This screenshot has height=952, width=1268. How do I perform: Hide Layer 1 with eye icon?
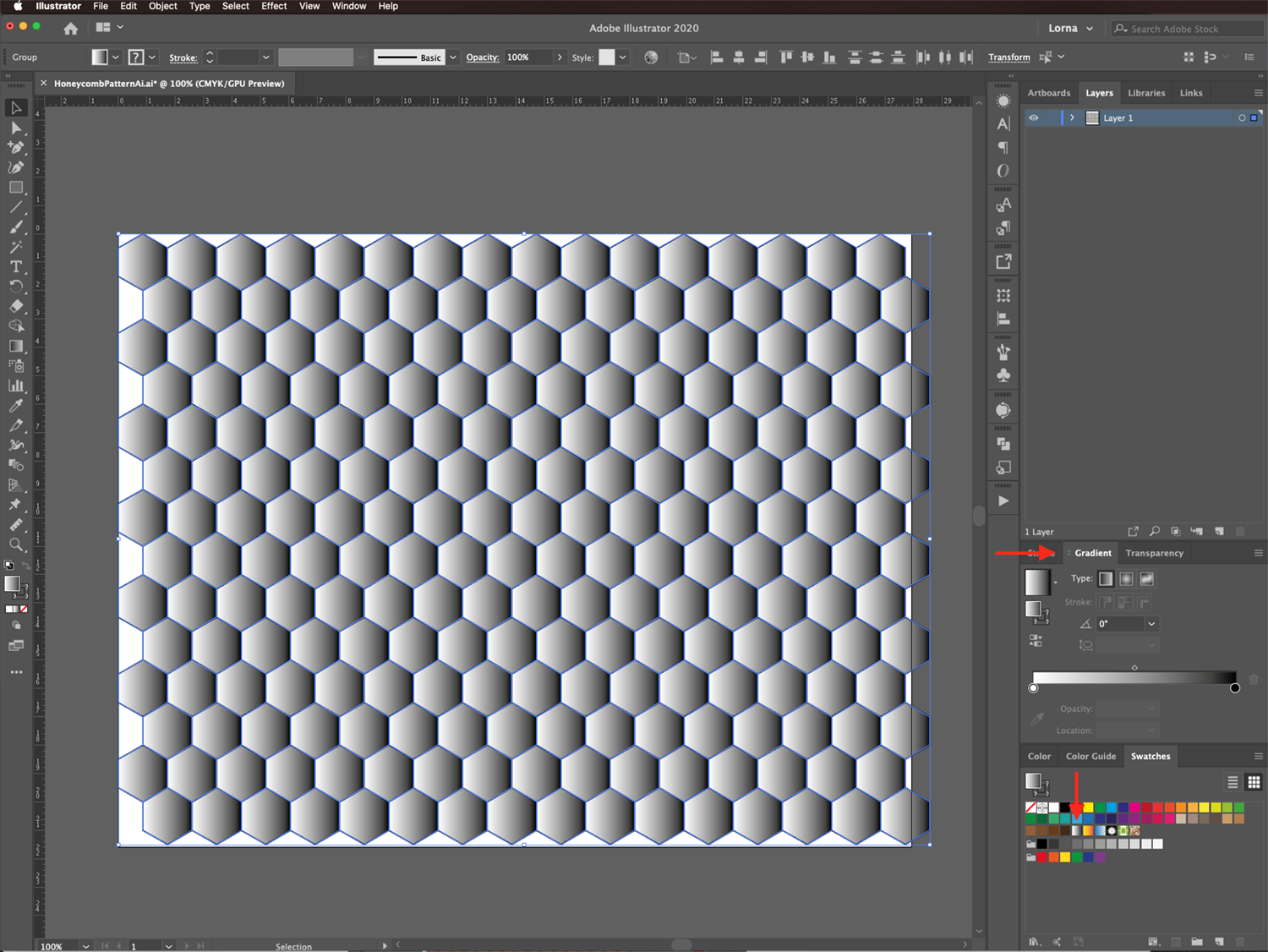(1034, 118)
